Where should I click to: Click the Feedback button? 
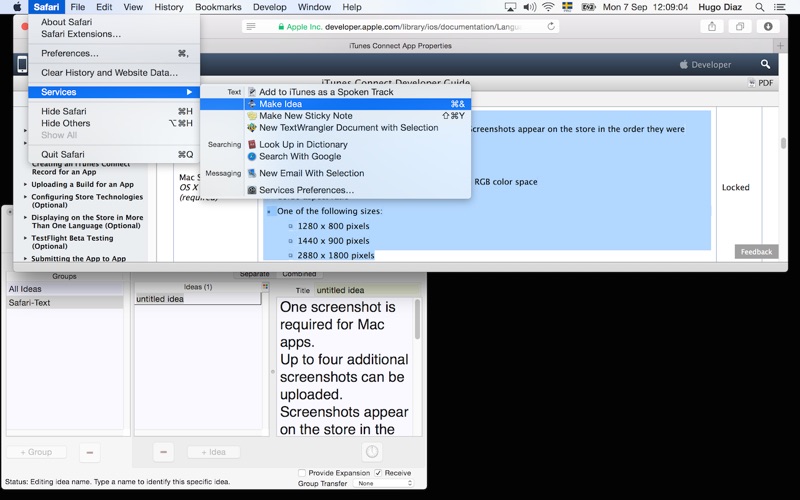756,252
